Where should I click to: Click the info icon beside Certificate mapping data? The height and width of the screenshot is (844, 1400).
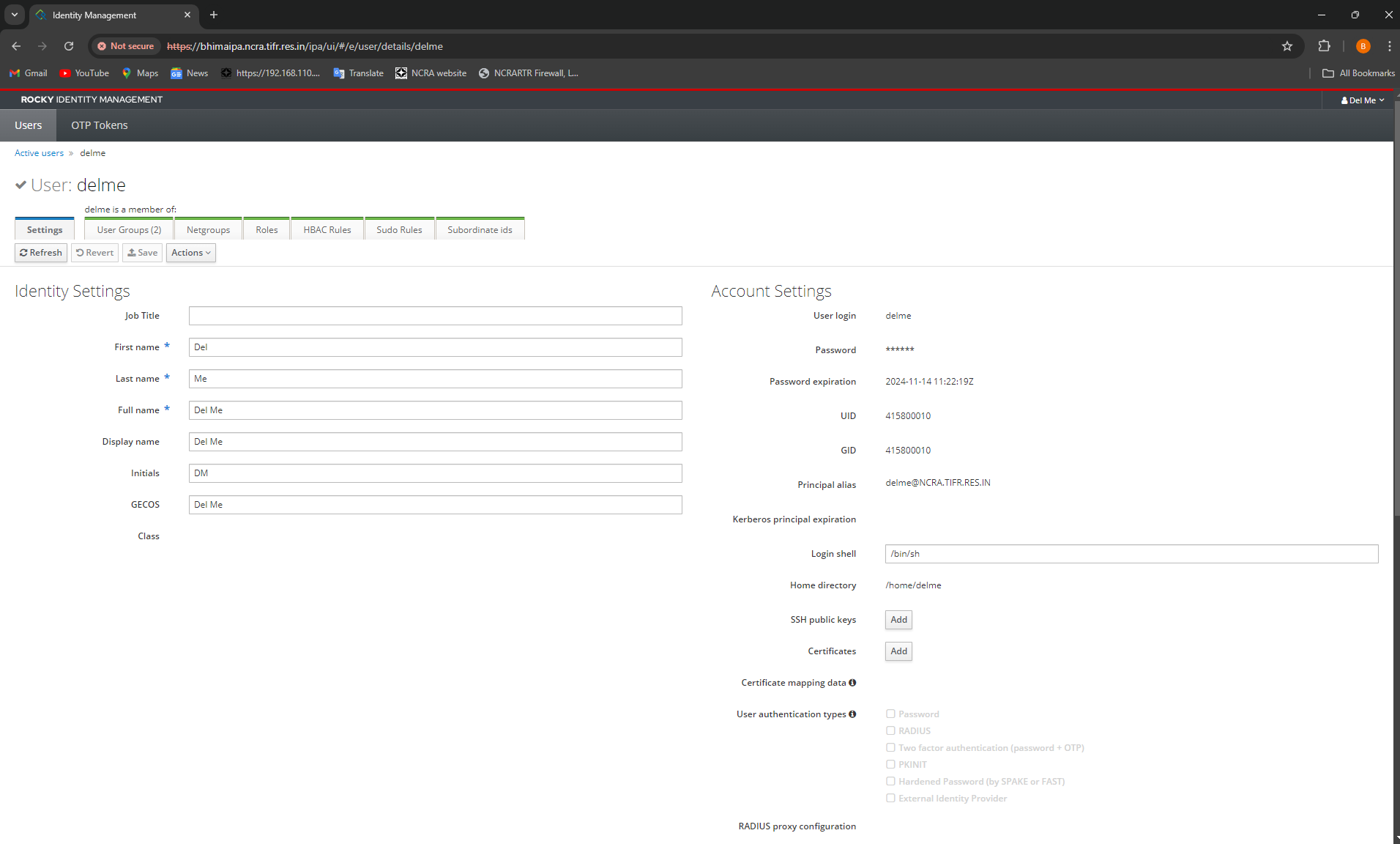(852, 683)
